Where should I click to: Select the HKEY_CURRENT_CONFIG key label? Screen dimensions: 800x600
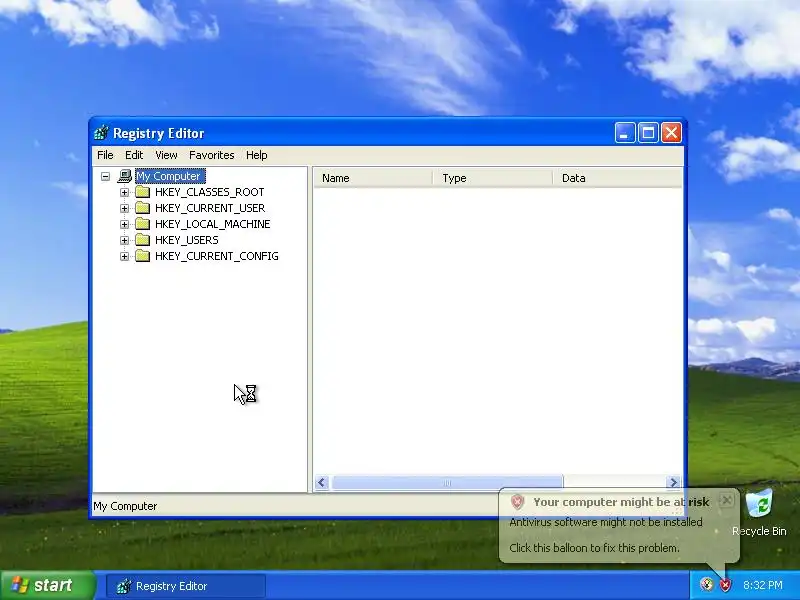coord(217,256)
